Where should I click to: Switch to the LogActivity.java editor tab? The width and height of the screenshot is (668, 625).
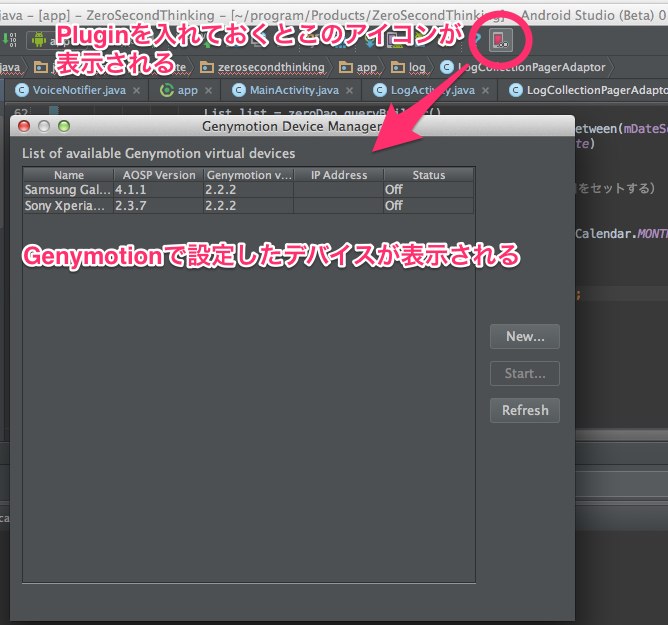pos(424,90)
